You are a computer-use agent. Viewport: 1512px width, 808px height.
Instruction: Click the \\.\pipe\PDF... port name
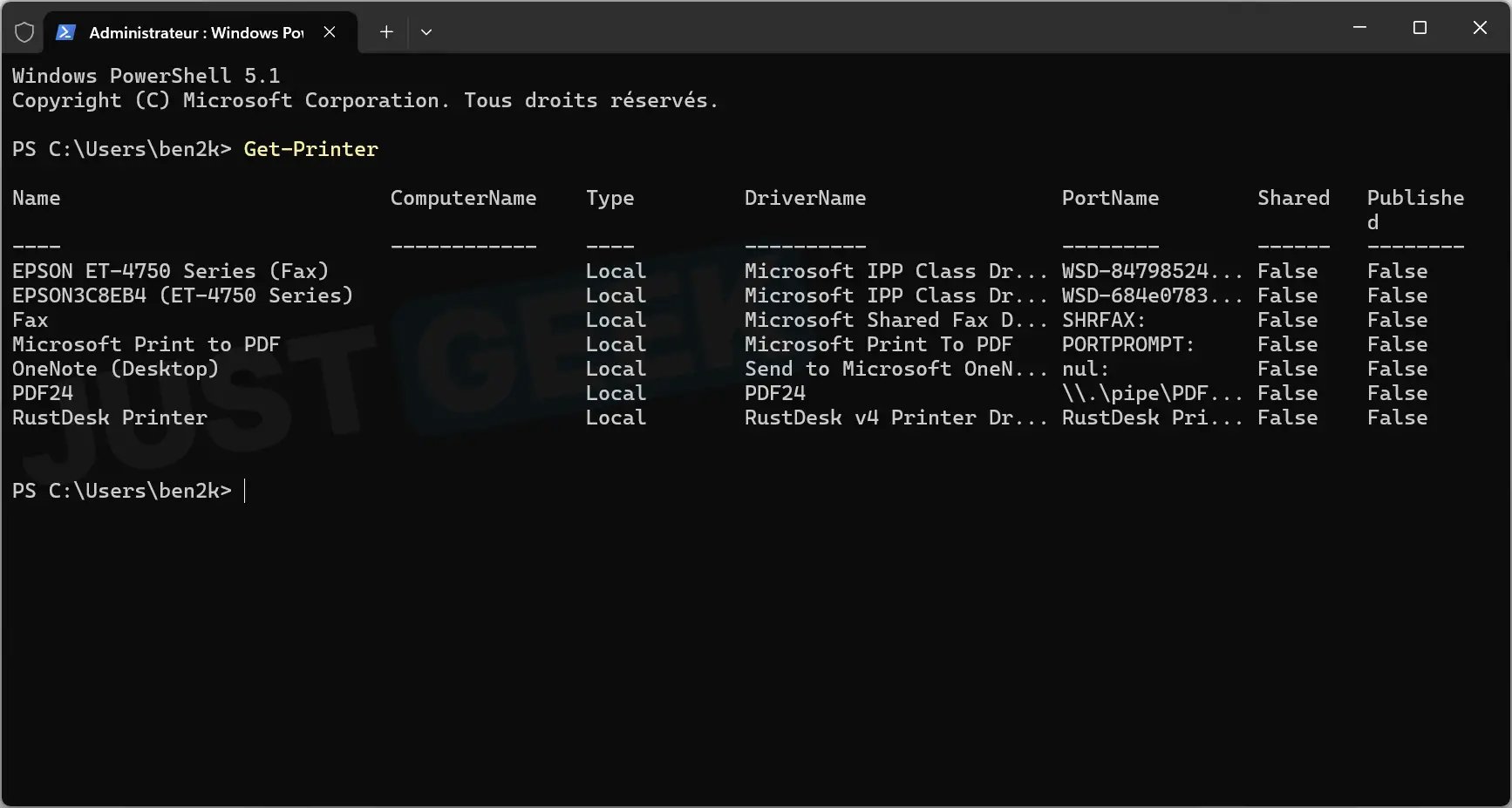pos(1152,393)
